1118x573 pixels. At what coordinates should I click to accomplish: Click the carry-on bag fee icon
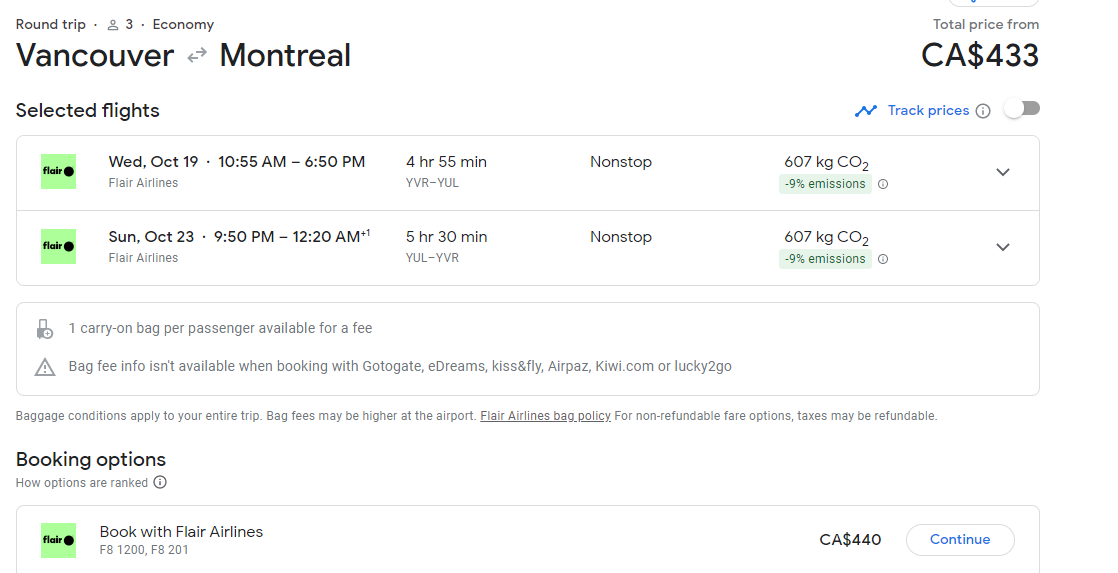pyautogui.click(x=44, y=329)
